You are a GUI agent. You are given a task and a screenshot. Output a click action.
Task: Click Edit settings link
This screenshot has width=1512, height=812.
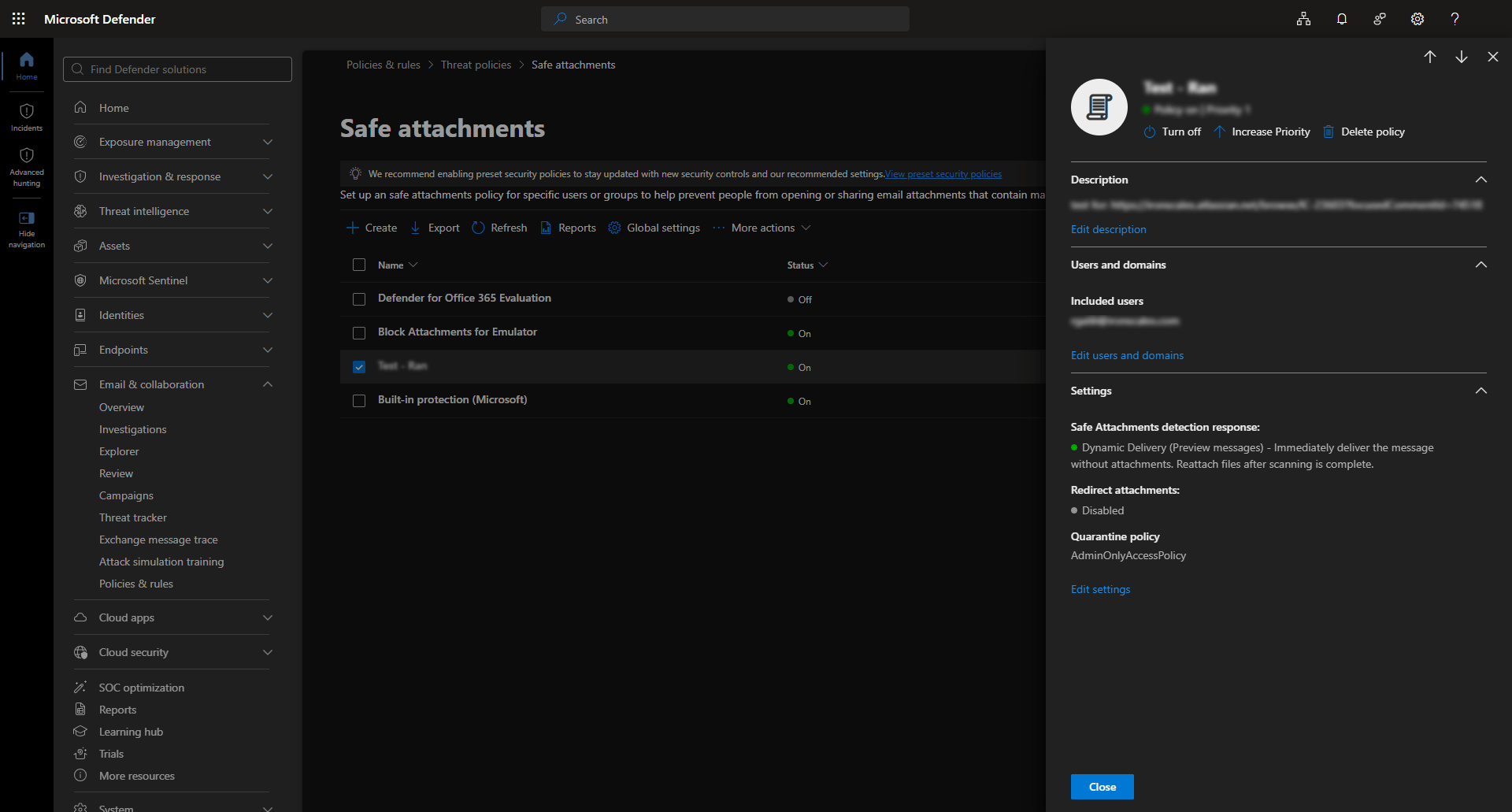point(1100,589)
